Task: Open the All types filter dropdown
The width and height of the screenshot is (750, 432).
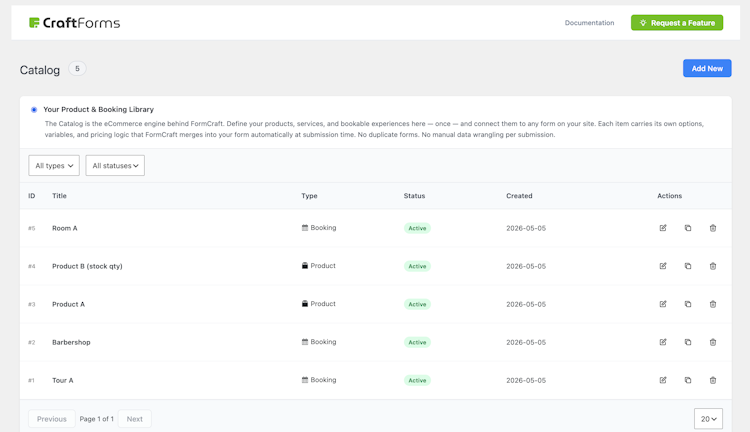Action: [x=54, y=166]
